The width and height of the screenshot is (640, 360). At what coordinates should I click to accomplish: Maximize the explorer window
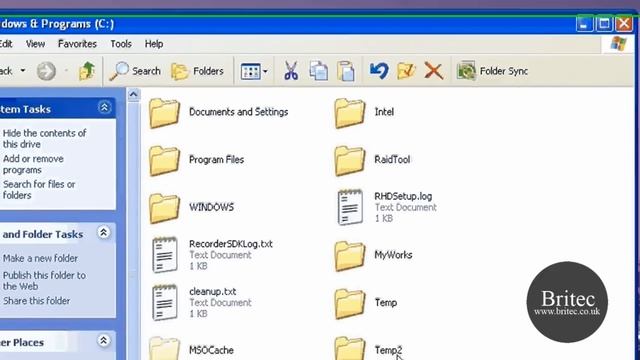[x=604, y=24]
